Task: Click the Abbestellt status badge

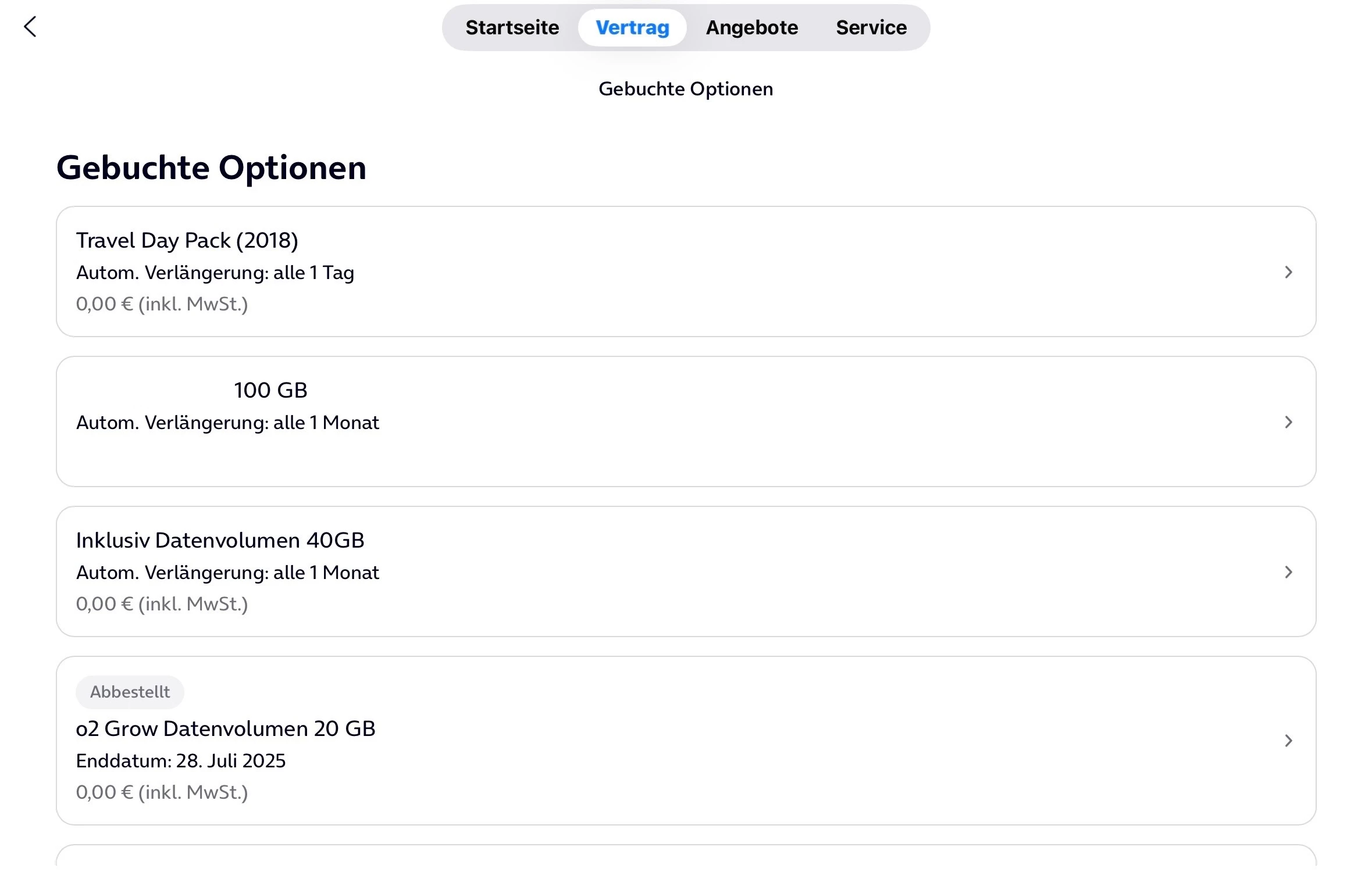Action: pyautogui.click(x=130, y=692)
